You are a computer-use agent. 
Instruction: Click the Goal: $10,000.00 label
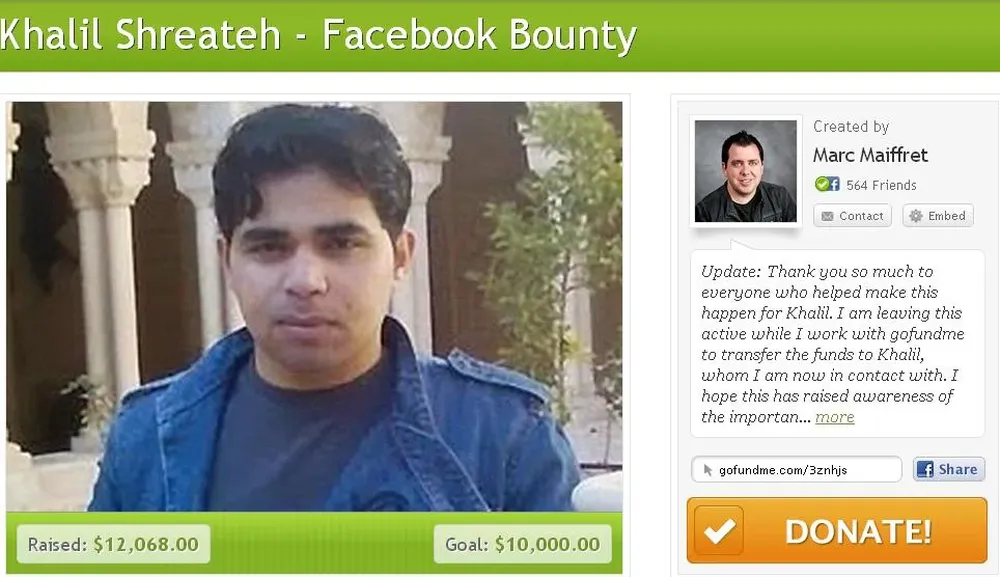[522, 544]
